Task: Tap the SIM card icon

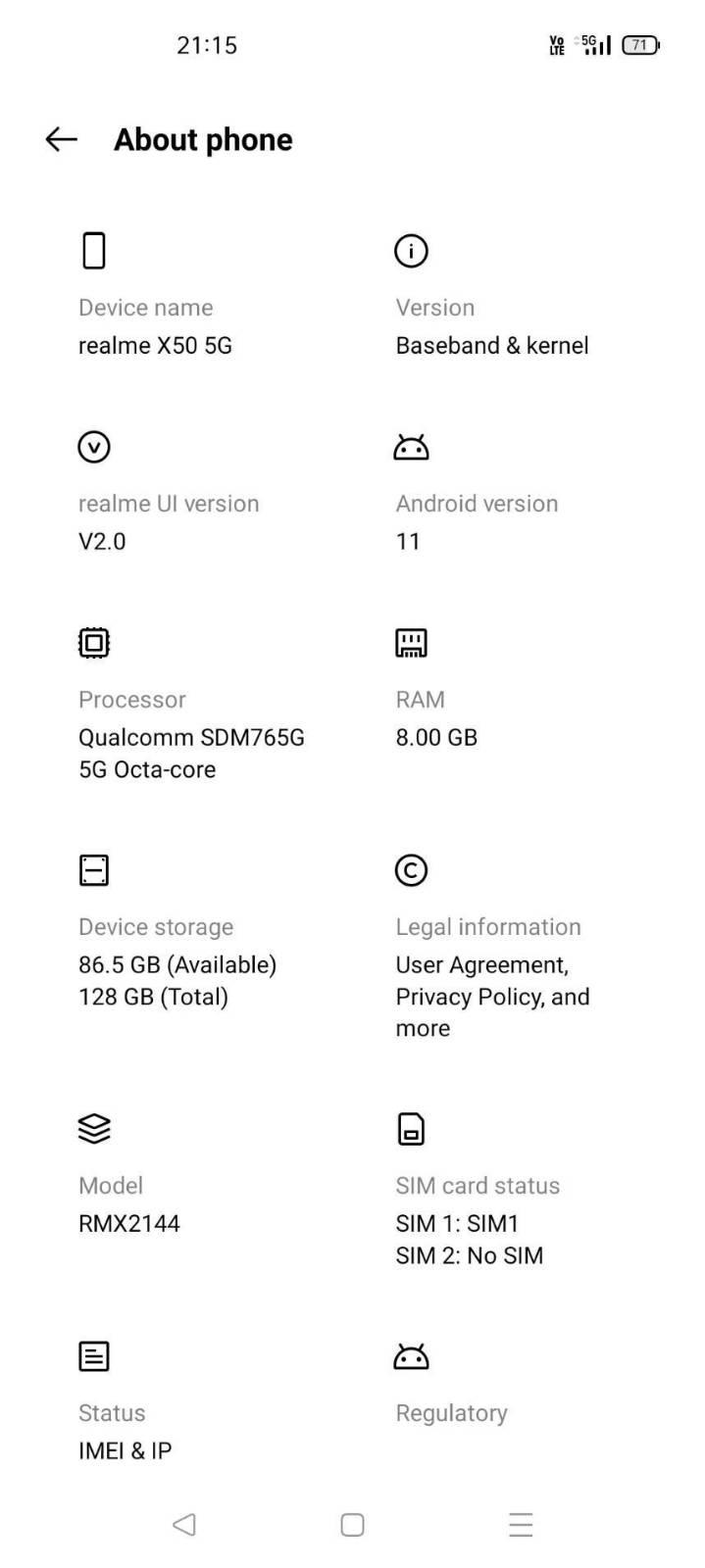Action: coord(411,1129)
